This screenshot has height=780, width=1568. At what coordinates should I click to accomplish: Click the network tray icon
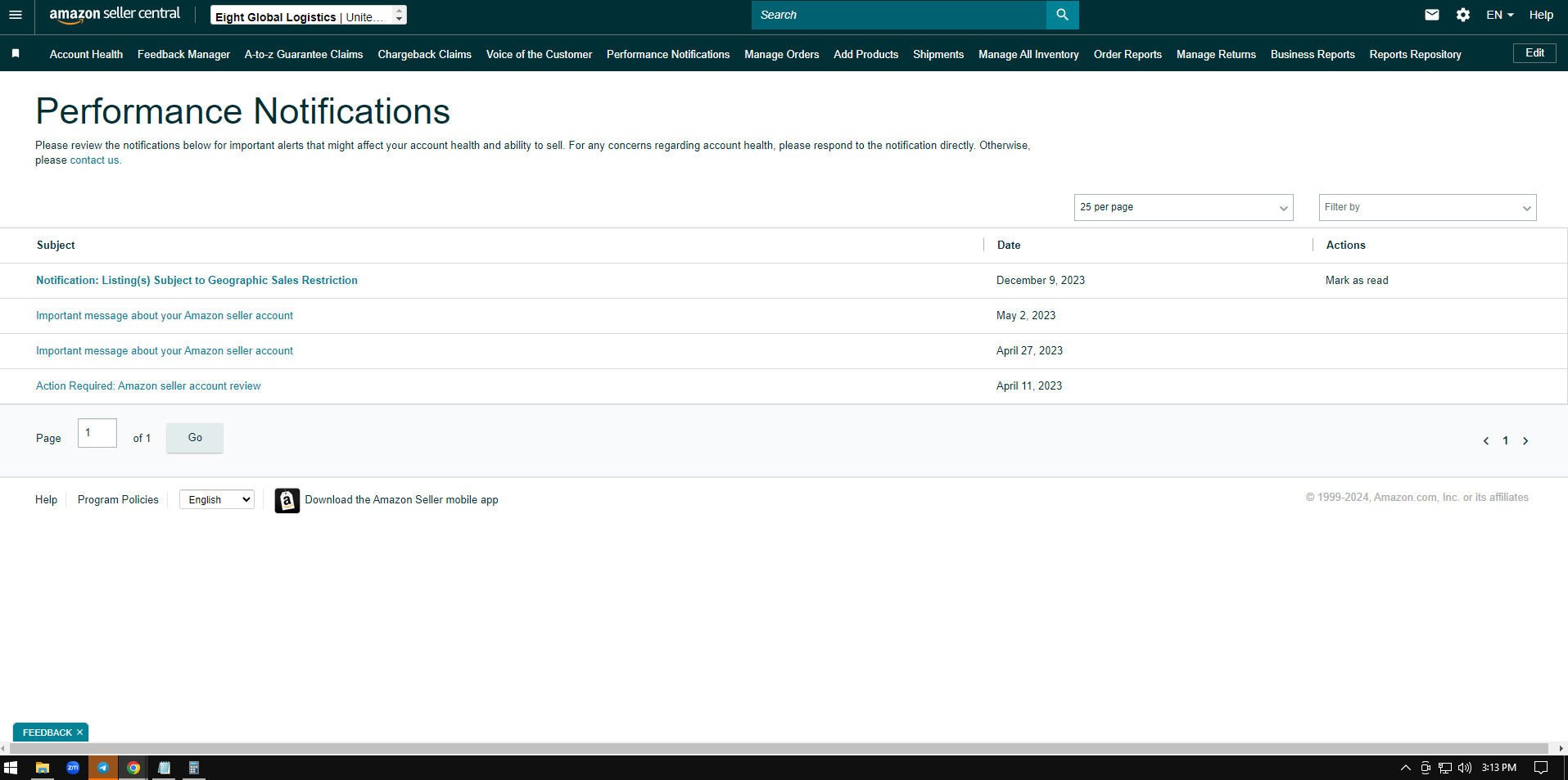pyautogui.click(x=1445, y=768)
